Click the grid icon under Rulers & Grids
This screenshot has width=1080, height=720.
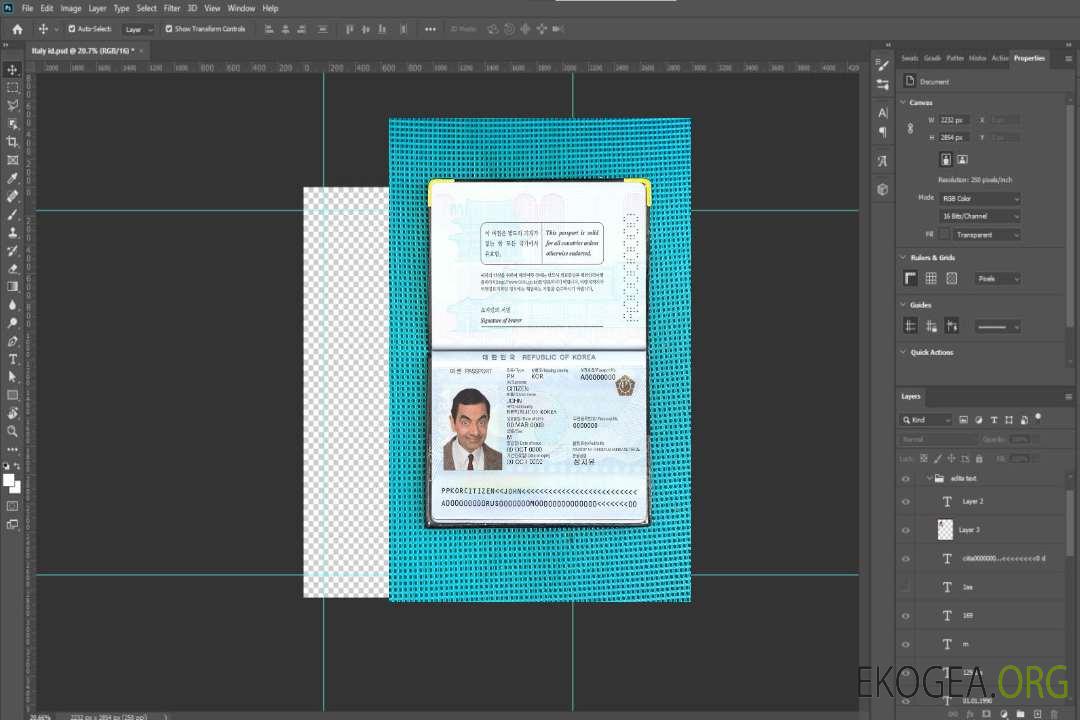click(931, 279)
